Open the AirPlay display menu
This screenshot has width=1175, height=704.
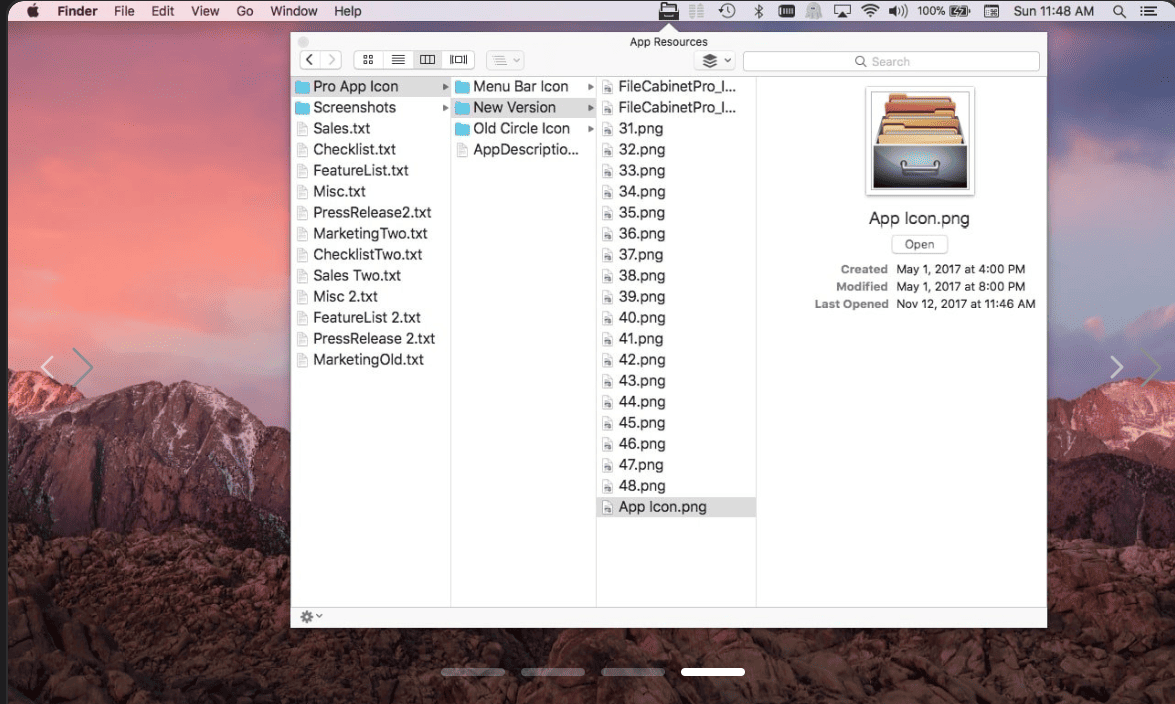(842, 11)
